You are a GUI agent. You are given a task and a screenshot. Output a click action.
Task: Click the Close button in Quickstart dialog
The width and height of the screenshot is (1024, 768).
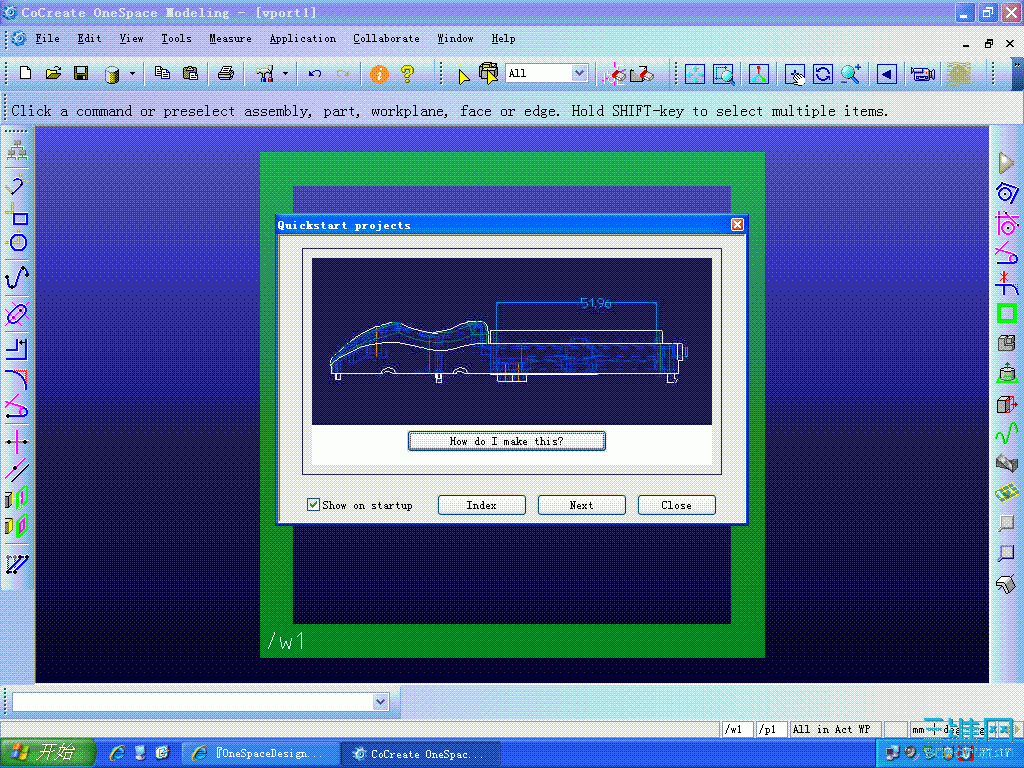tap(676, 505)
